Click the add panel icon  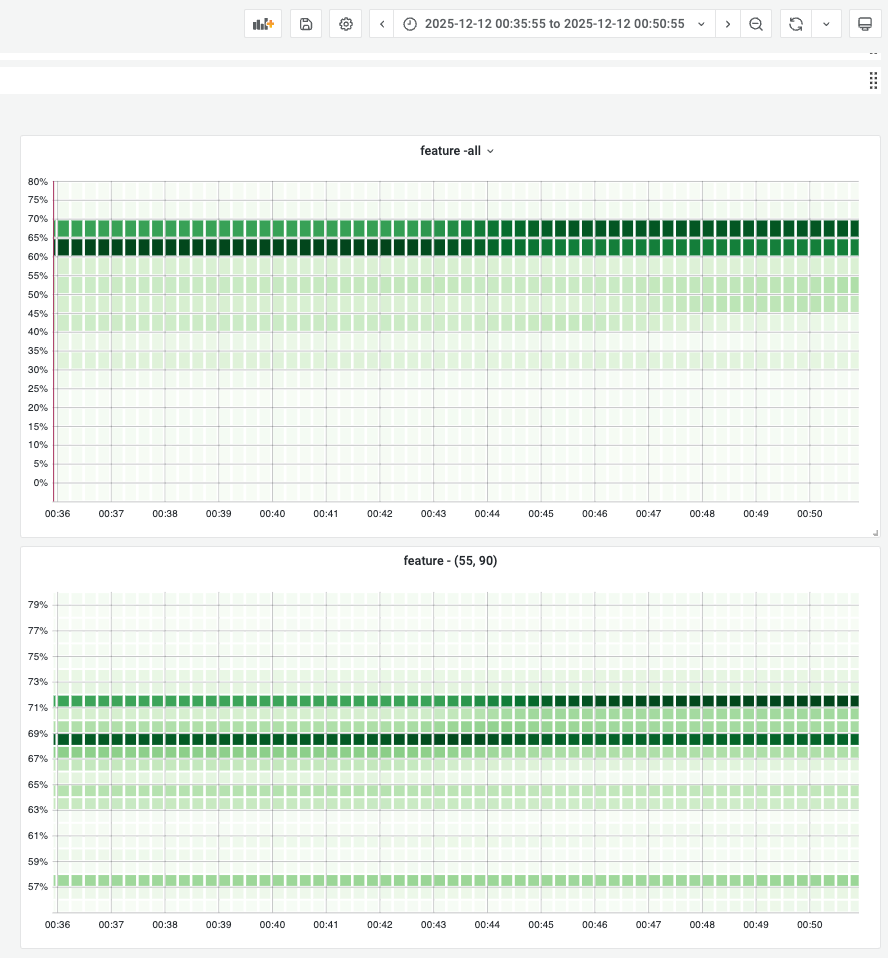click(x=262, y=23)
